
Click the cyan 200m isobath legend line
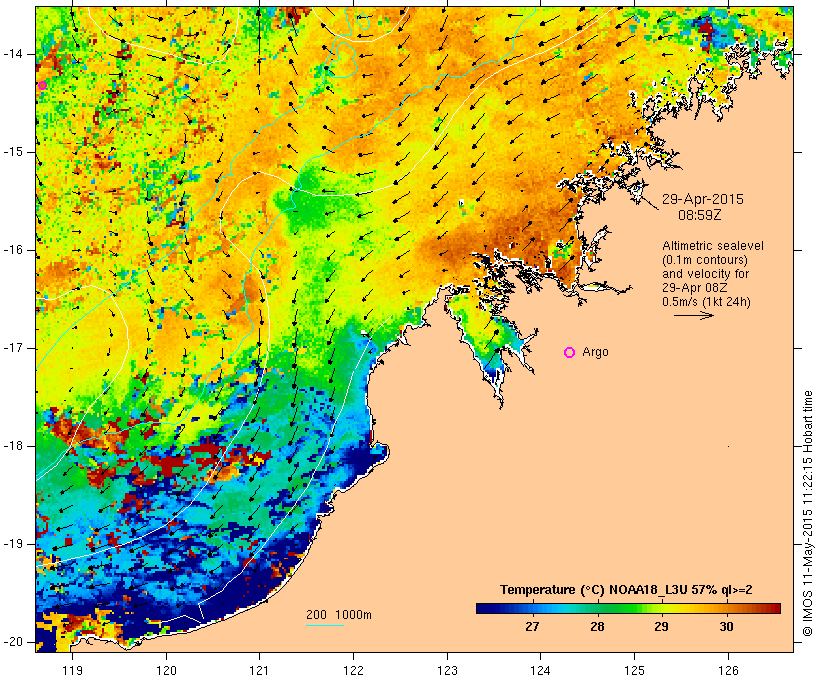click(324, 625)
